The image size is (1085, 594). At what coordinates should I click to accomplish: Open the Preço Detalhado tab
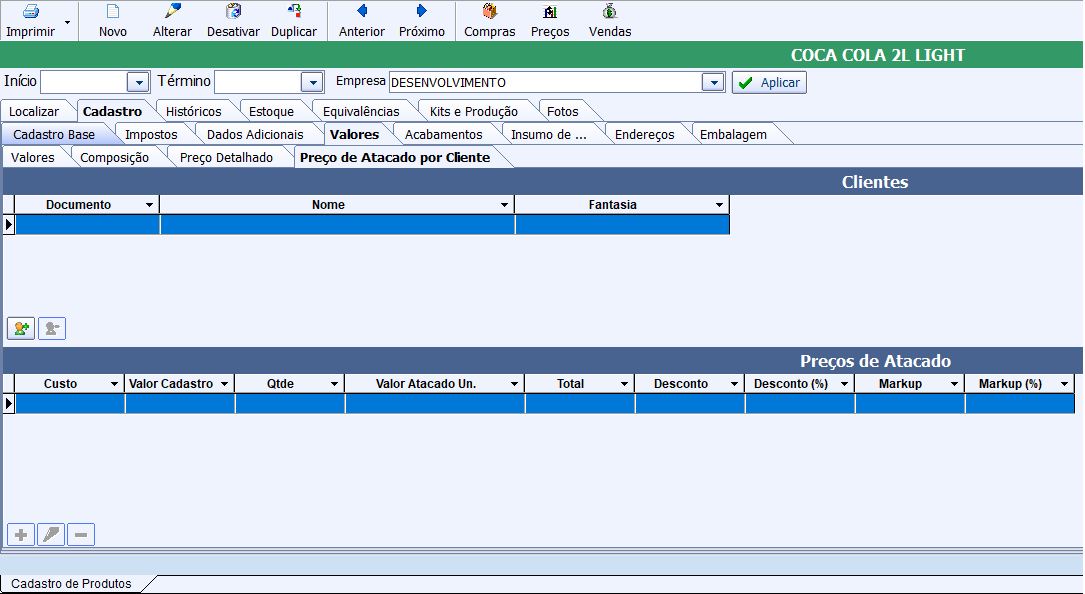[x=226, y=157]
